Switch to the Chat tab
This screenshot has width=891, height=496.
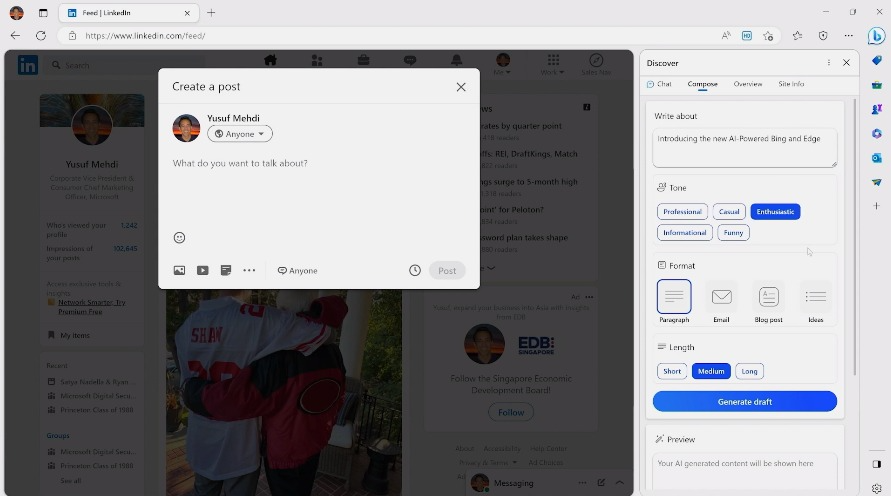pyautogui.click(x=659, y=84)
